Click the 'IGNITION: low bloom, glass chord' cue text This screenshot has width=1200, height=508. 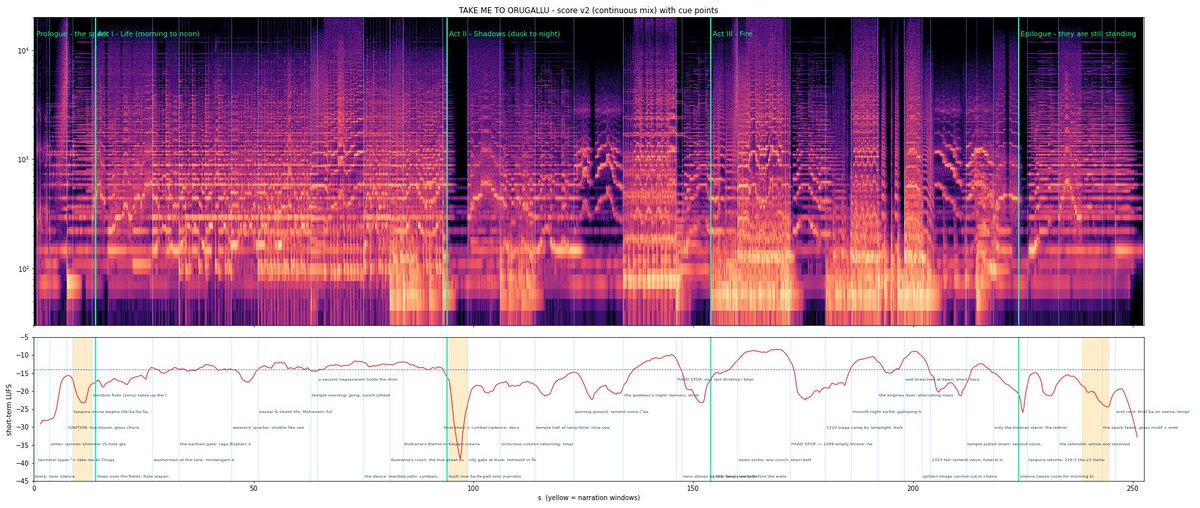click(x=104, y=428)
